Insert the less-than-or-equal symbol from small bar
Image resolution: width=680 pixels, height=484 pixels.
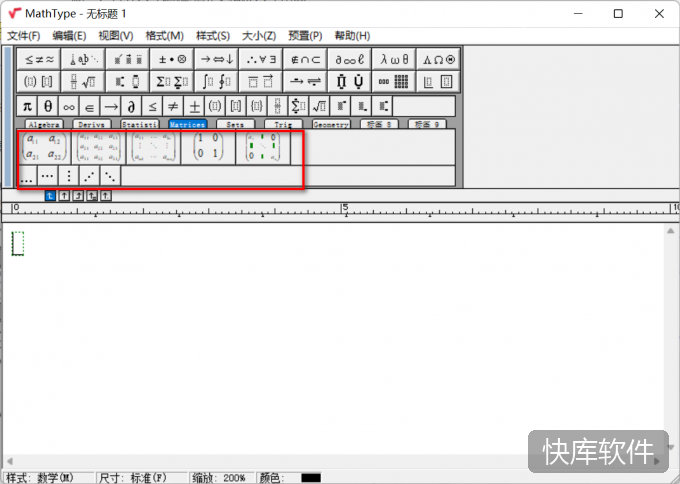click(x=152, y=106)
